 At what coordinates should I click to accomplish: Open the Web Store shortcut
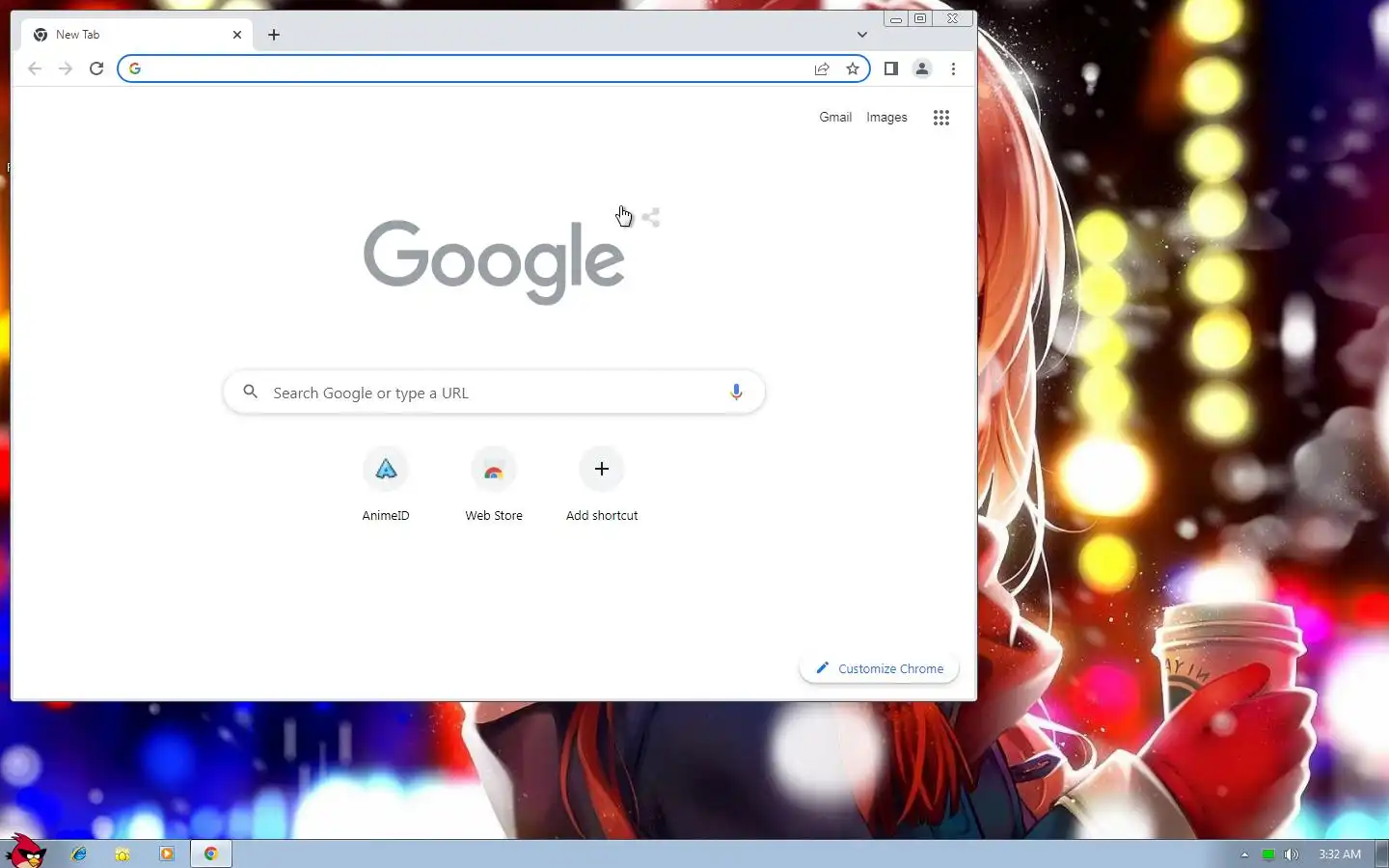[494, 485]
